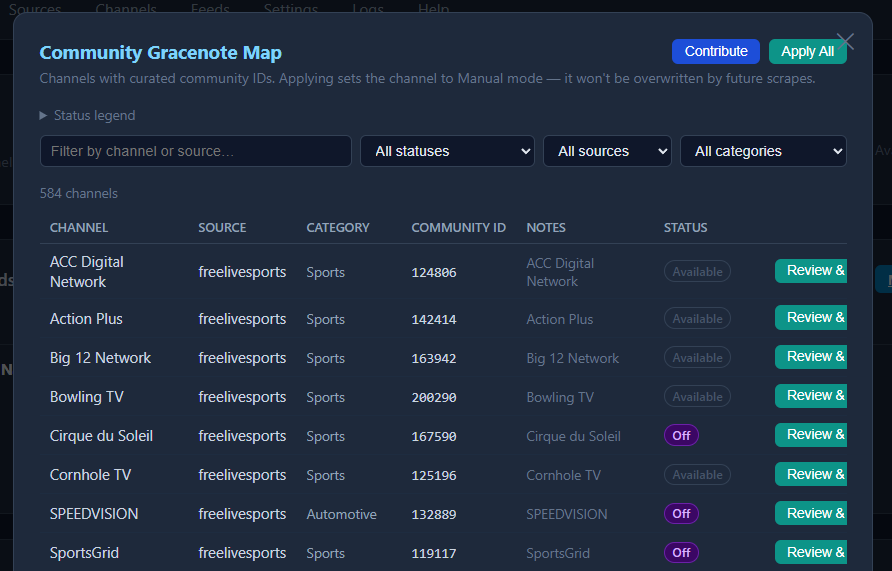The width and height of the screenshot is (892, 571).
Task: Click Review button for Big 12 Network
Action: pos(811,357)
